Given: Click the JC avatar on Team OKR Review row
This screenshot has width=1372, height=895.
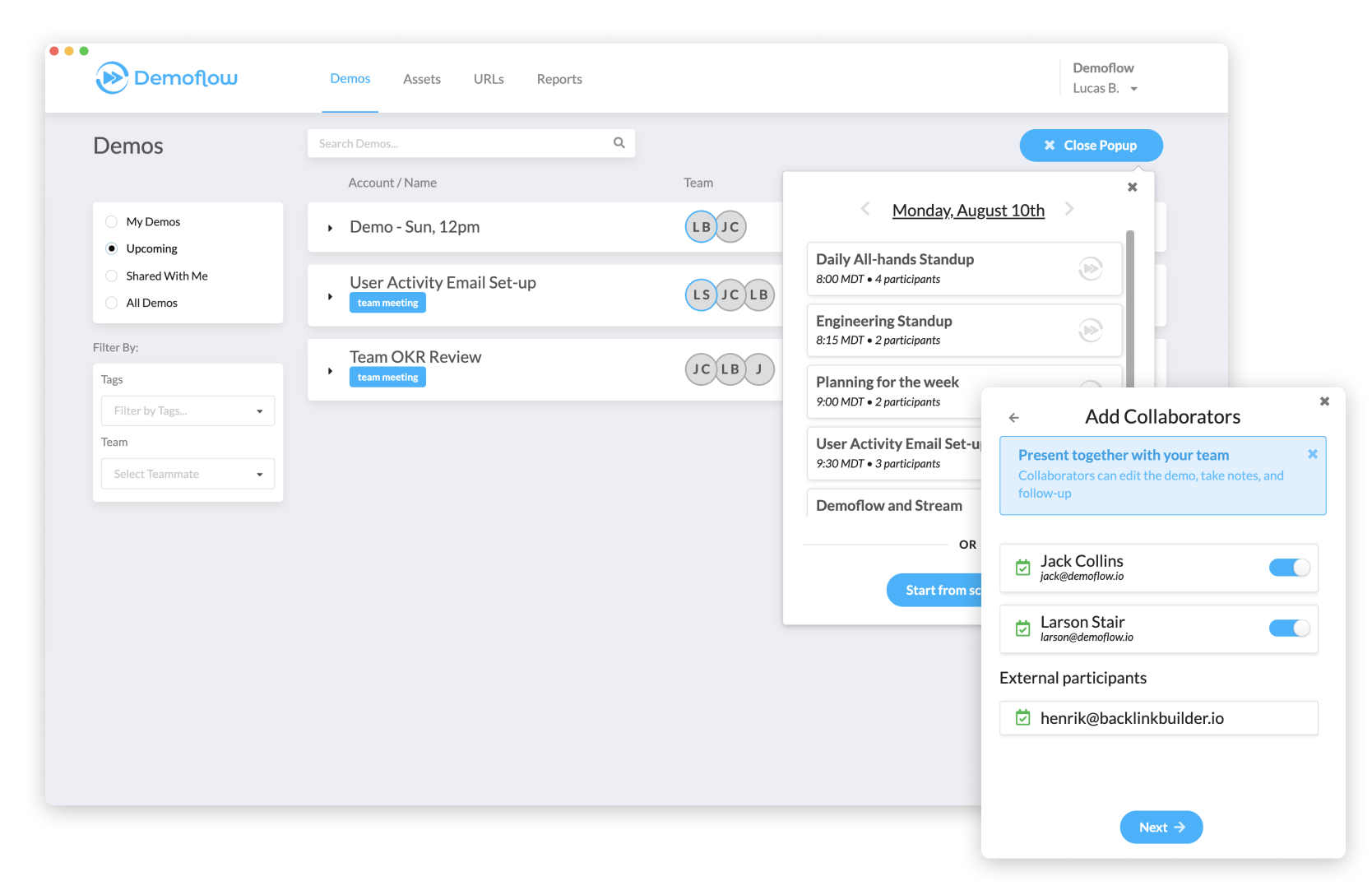Looking at the screenshot, I should pos(702,369).
